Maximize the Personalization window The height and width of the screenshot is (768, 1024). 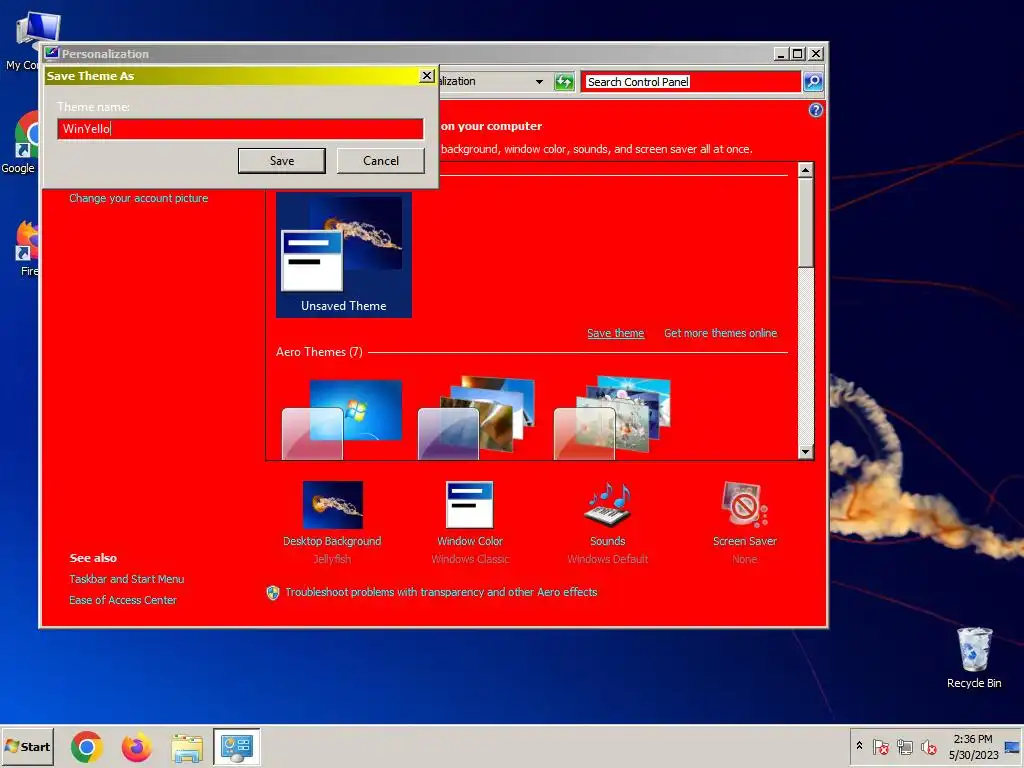(x=797, y=54)
